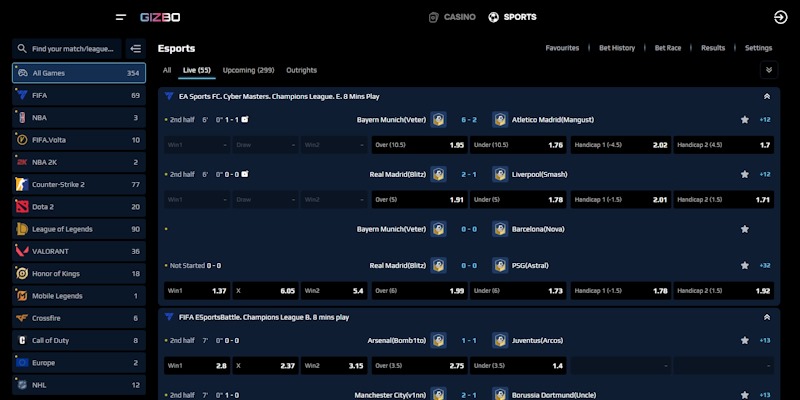
Task: Click the NBA icon in the sidebar
Action: (x=22, y=118)
